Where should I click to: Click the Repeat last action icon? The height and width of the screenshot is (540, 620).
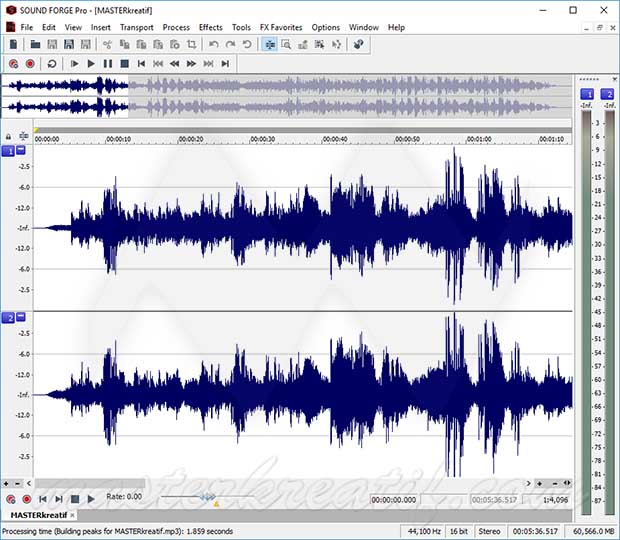[x=247, y=44]
